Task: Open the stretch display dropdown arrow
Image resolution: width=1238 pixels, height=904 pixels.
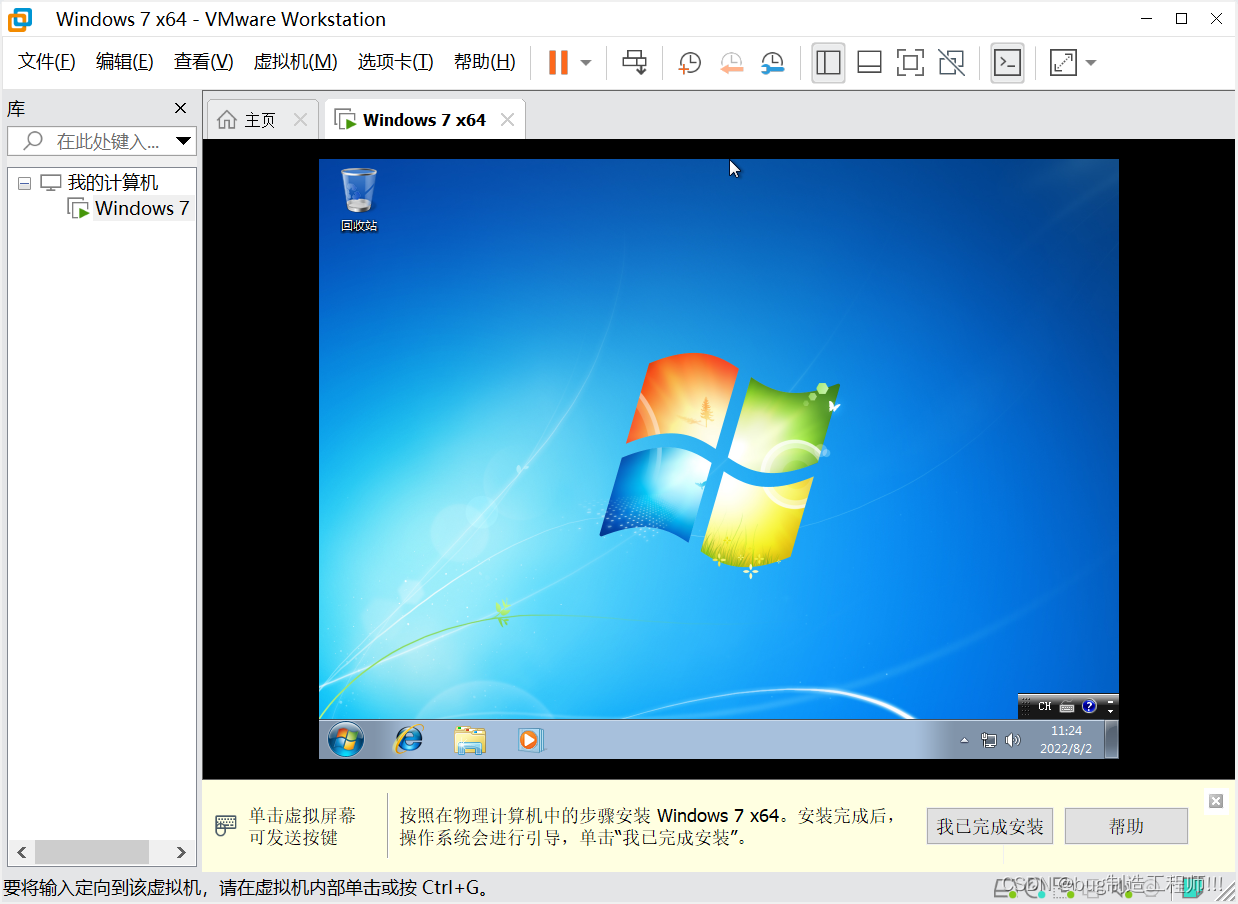Action: [1091, 63]
